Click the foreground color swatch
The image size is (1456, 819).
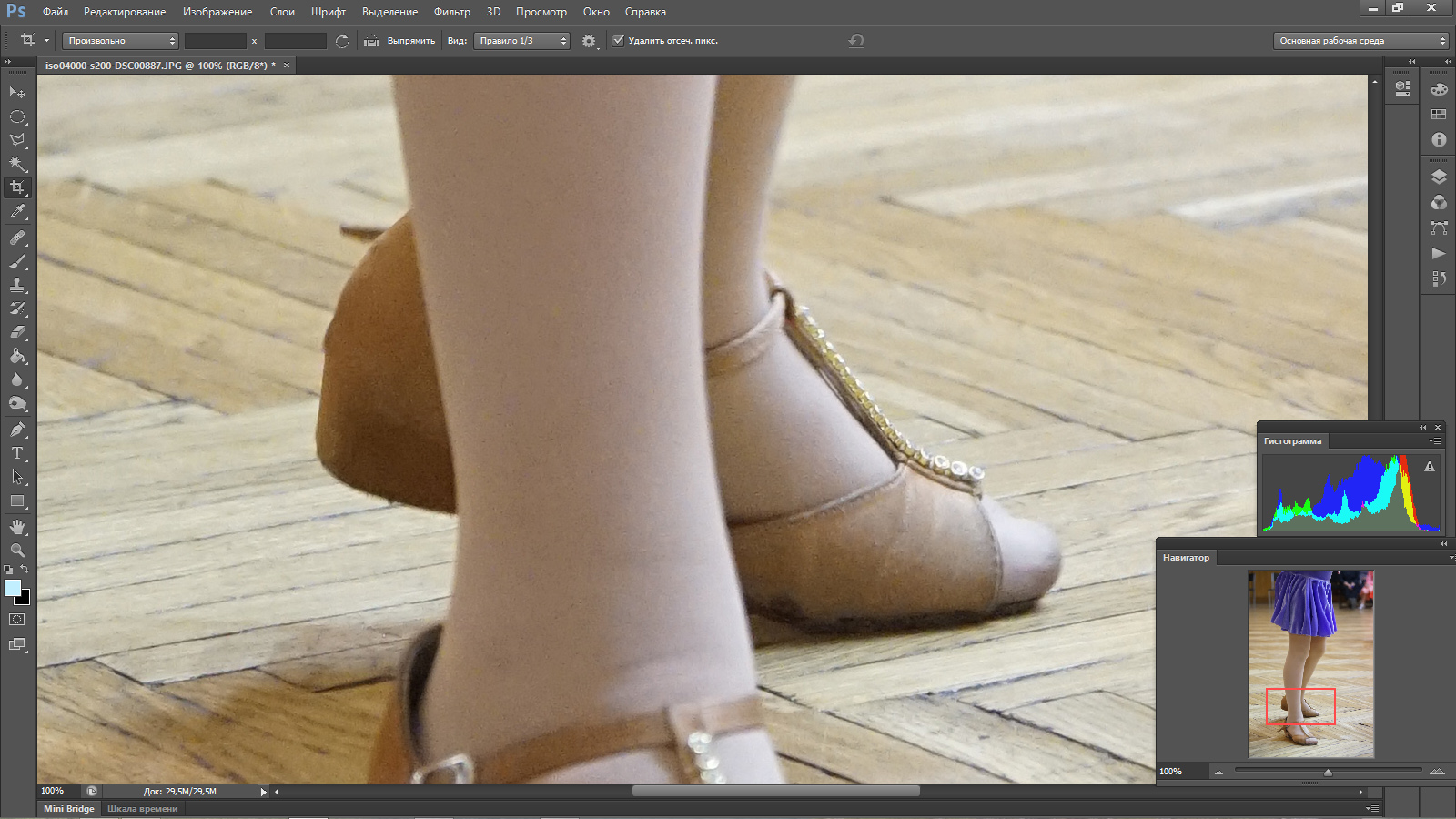[12, 588]
